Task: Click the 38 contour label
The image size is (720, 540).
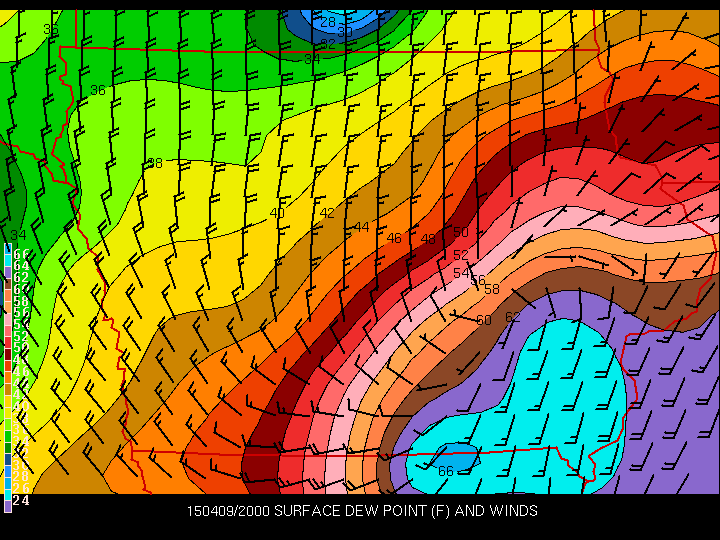Action: 155,163
